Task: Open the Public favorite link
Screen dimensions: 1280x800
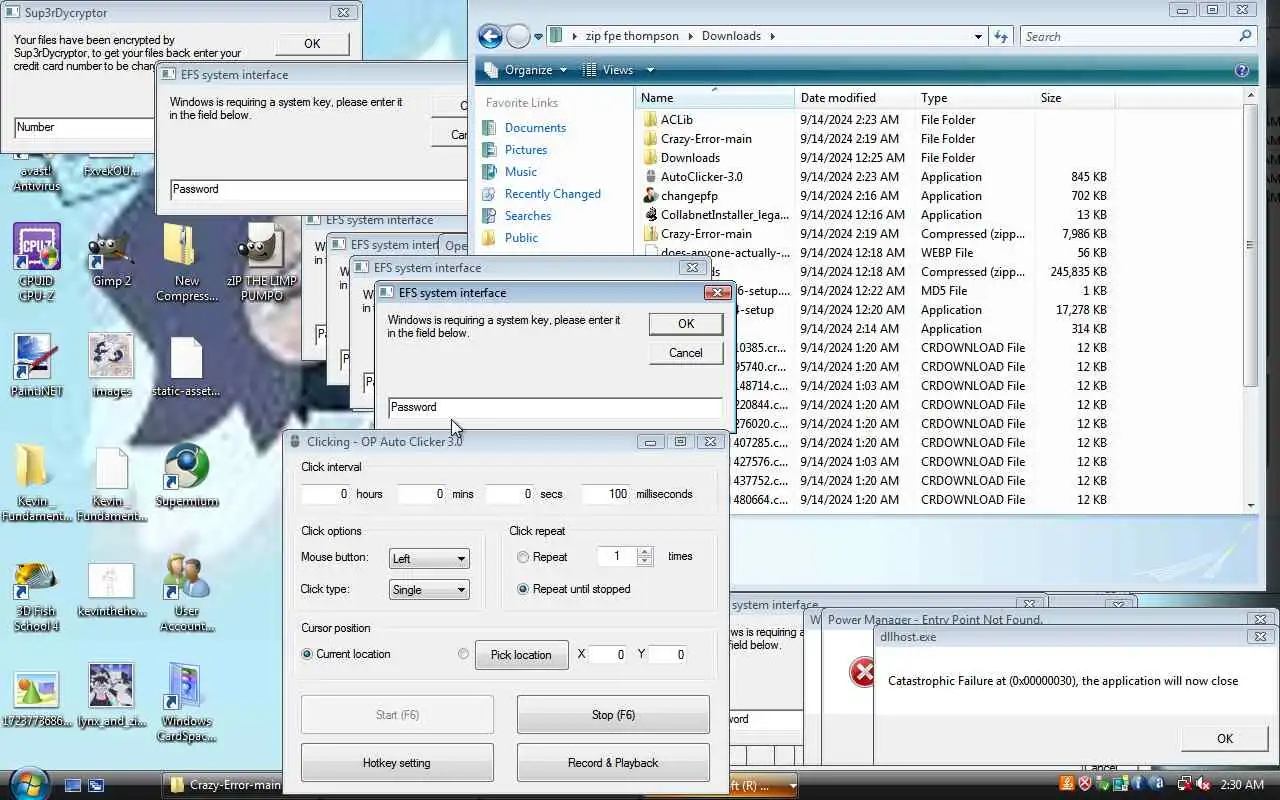Action: tap(521, 238)
